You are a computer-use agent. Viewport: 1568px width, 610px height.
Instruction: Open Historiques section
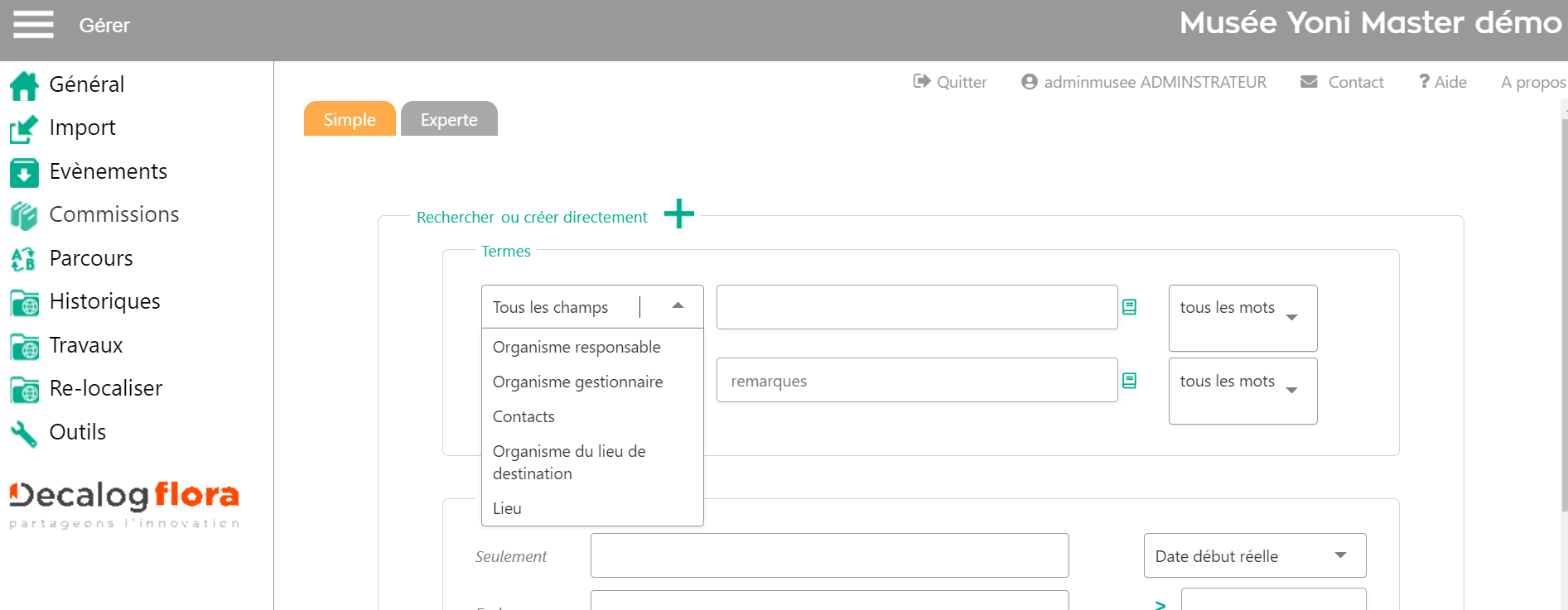coord(105,301)
